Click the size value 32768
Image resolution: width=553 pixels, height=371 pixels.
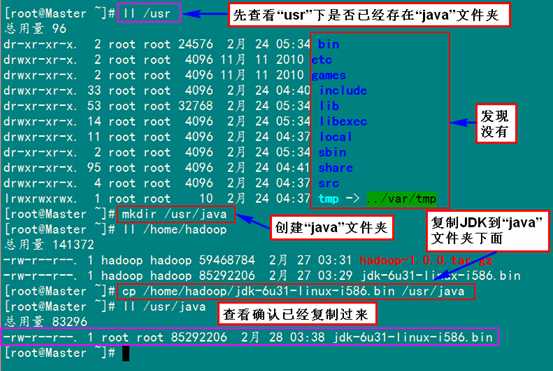pos(196,106)
